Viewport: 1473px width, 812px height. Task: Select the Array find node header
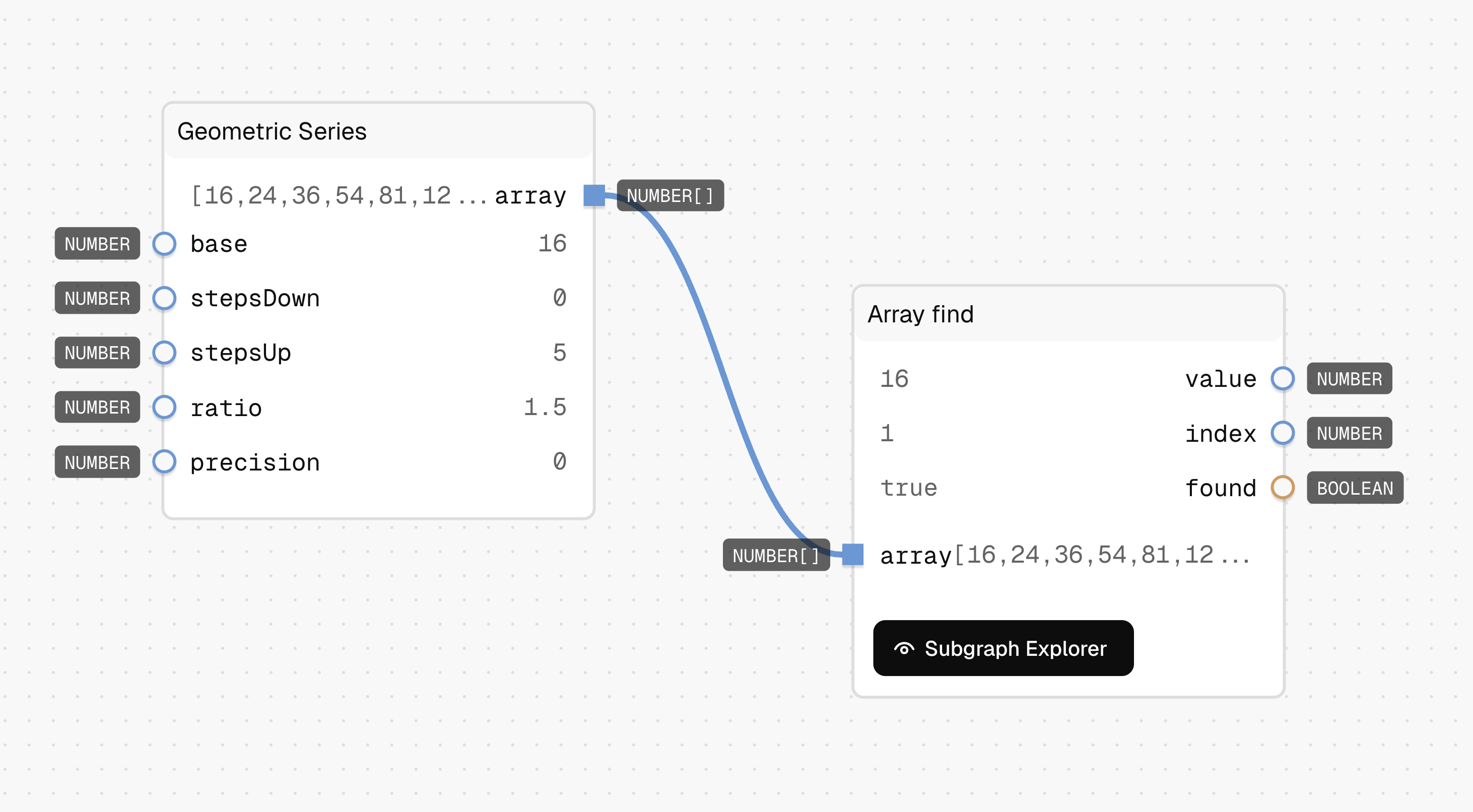(1068, 314)
